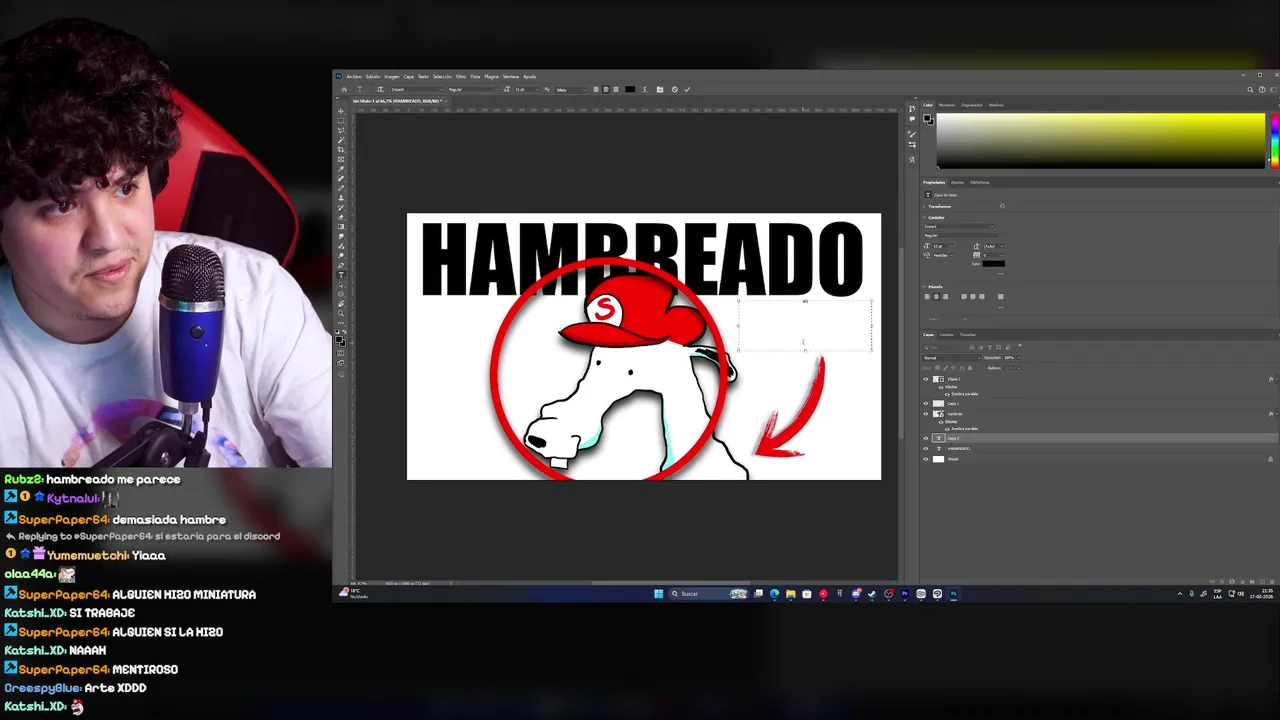Click fx layer style icon at Layers bottom

1222,582
